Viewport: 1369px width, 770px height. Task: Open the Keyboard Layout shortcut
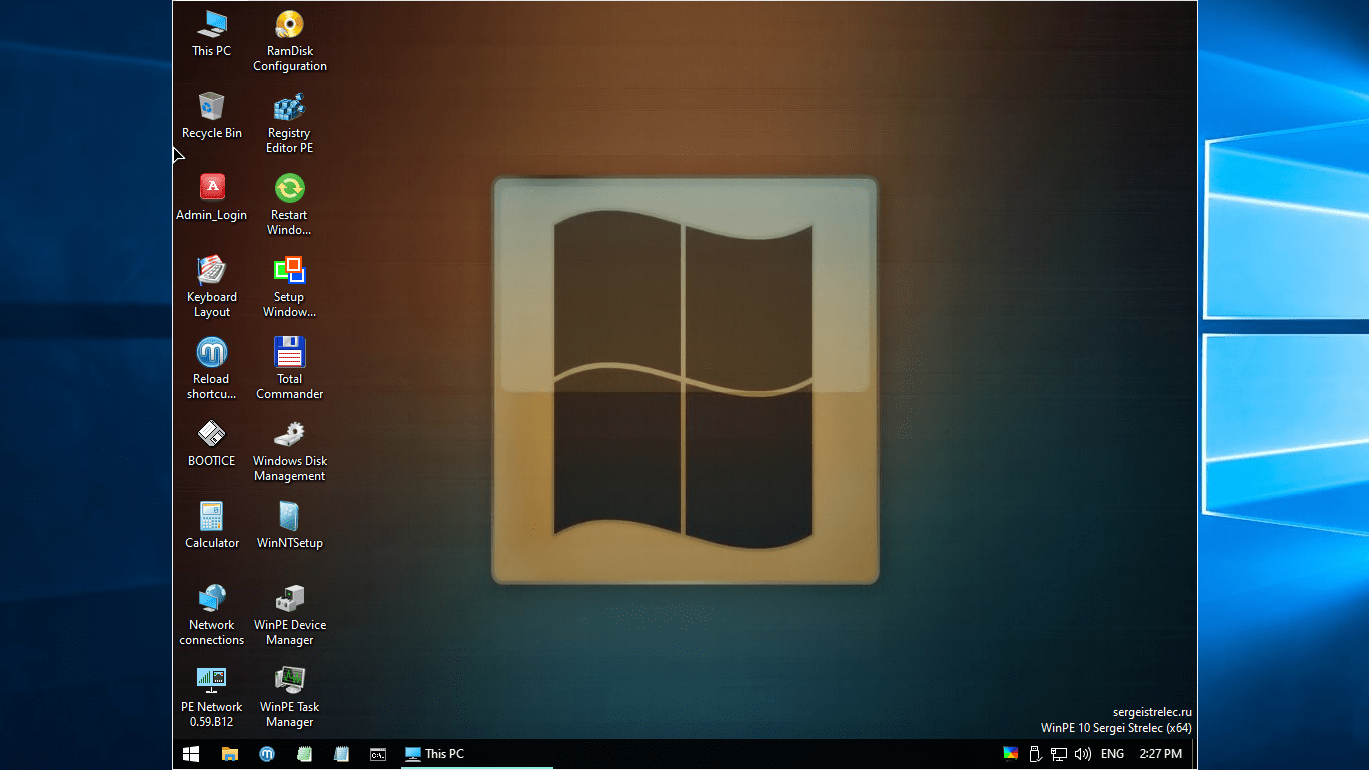(211, 287)
